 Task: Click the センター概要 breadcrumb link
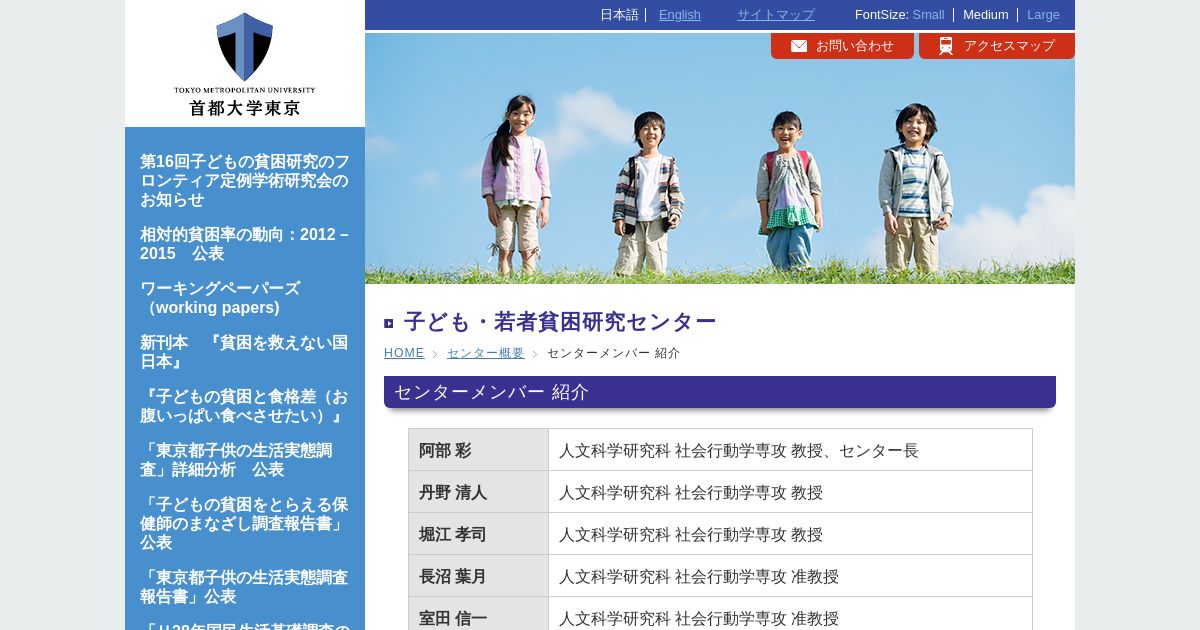485,353
